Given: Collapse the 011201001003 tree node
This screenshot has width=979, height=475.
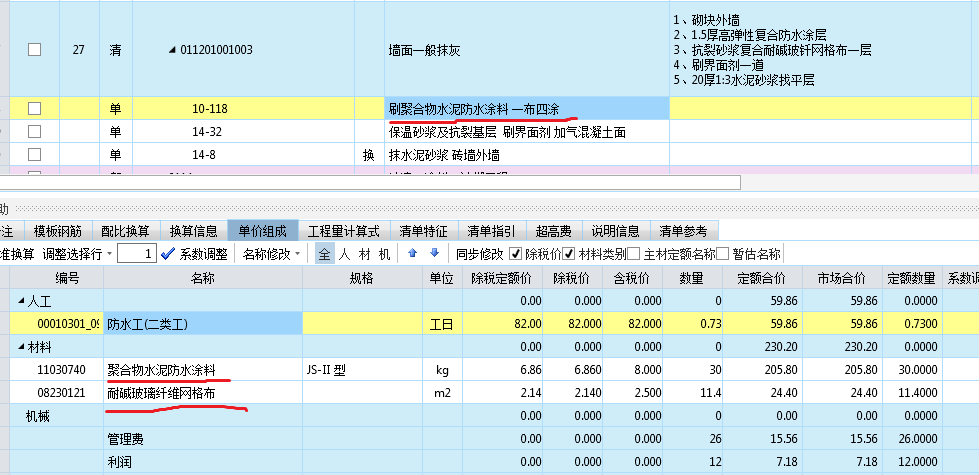Looking at the screenshot, I should click(172, 50).
